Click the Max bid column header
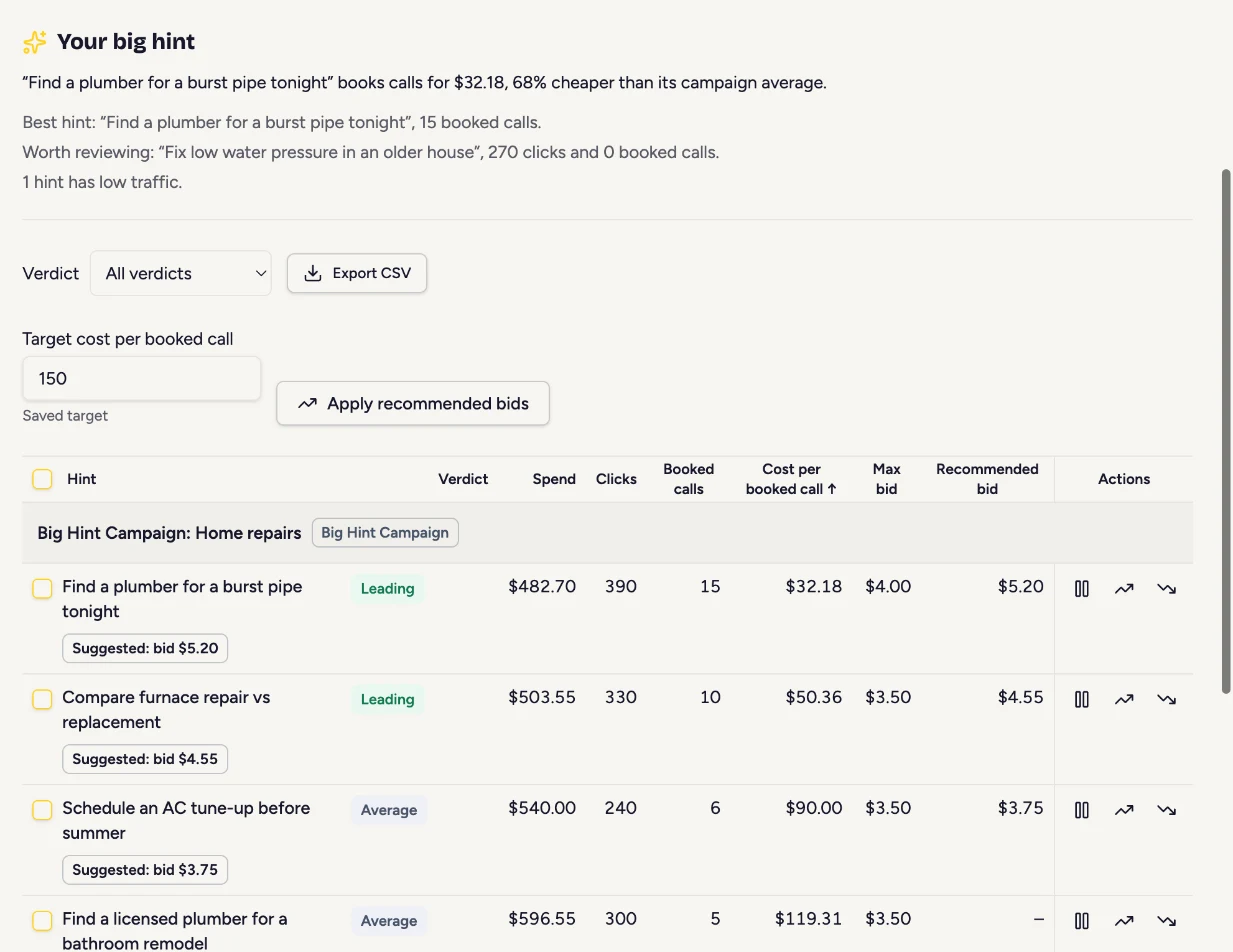1233x952 pixels. click(x=886, y=479)
